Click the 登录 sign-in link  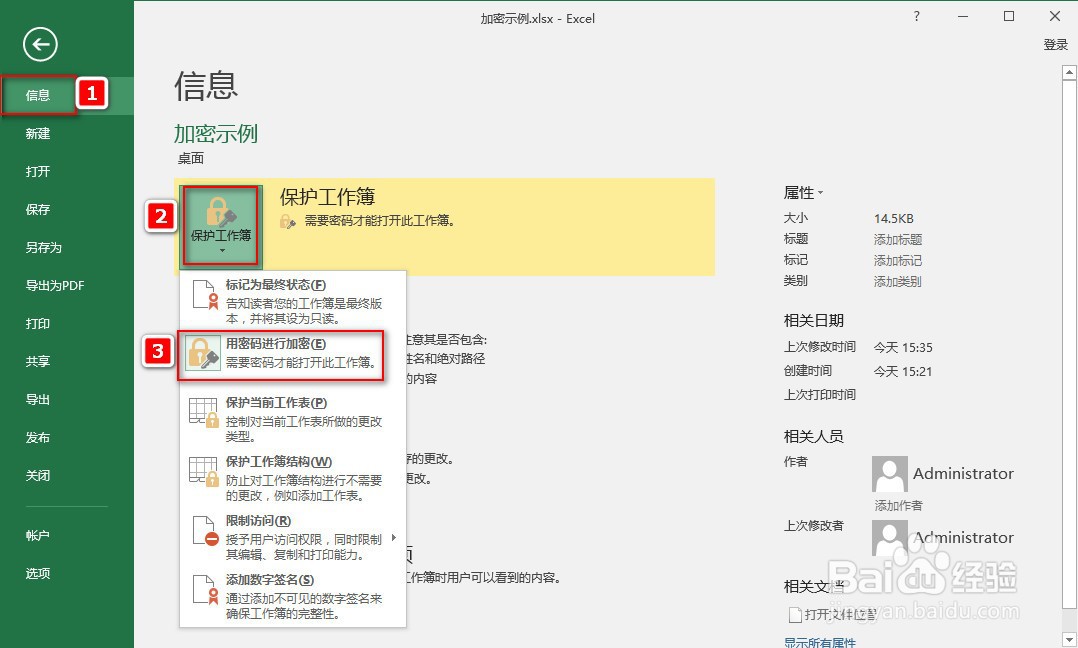tap(1055, 45)
